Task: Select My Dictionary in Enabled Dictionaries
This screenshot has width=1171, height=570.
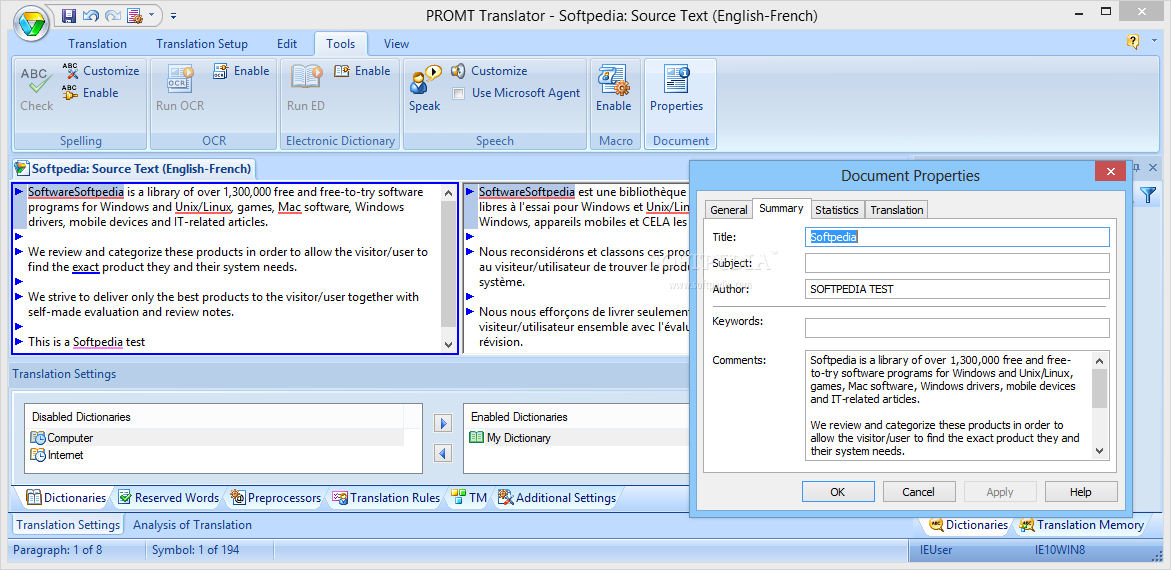Action: tap(510, 438)
